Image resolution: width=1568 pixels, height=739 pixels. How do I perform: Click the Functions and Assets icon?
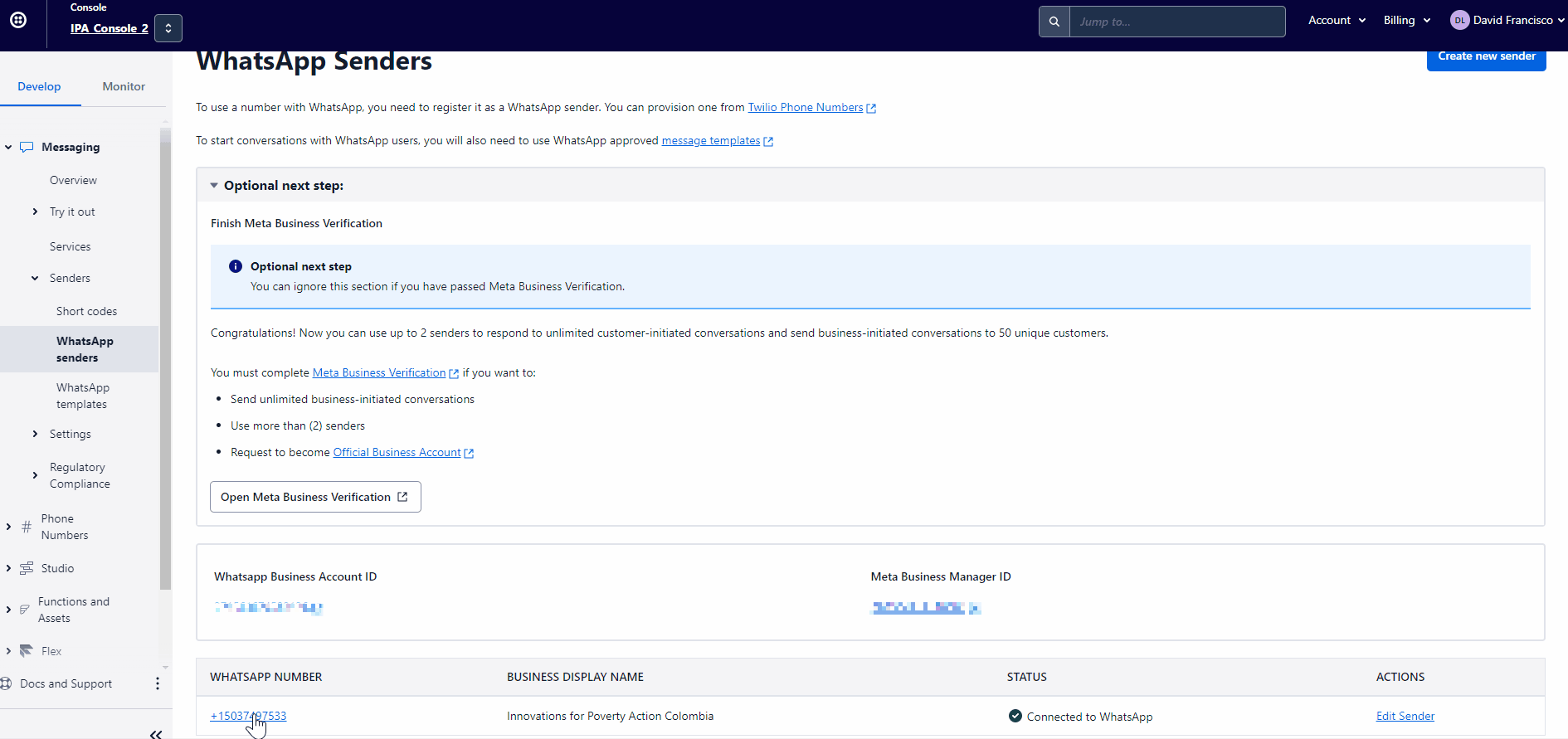click(x=25, y=610)
